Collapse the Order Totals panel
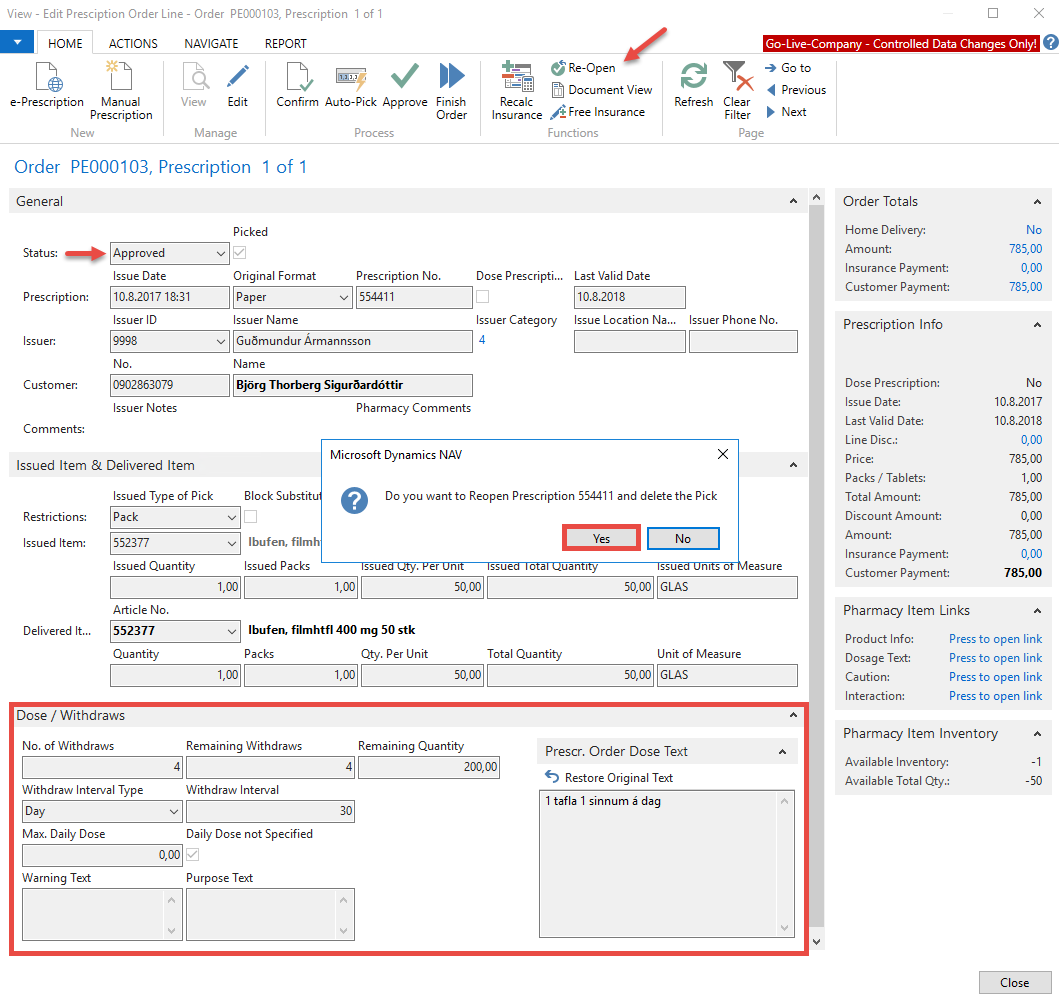This screenshot has height=1002, width=1059. (1037, 202)
